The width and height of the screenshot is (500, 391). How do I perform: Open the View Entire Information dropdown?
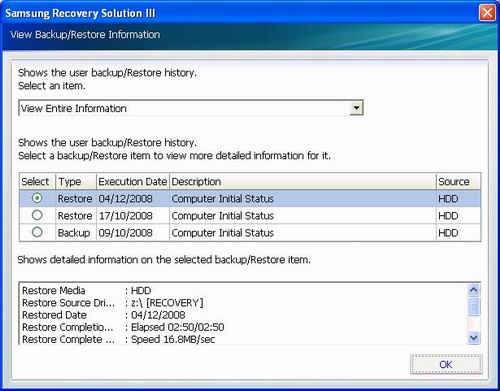356,108
